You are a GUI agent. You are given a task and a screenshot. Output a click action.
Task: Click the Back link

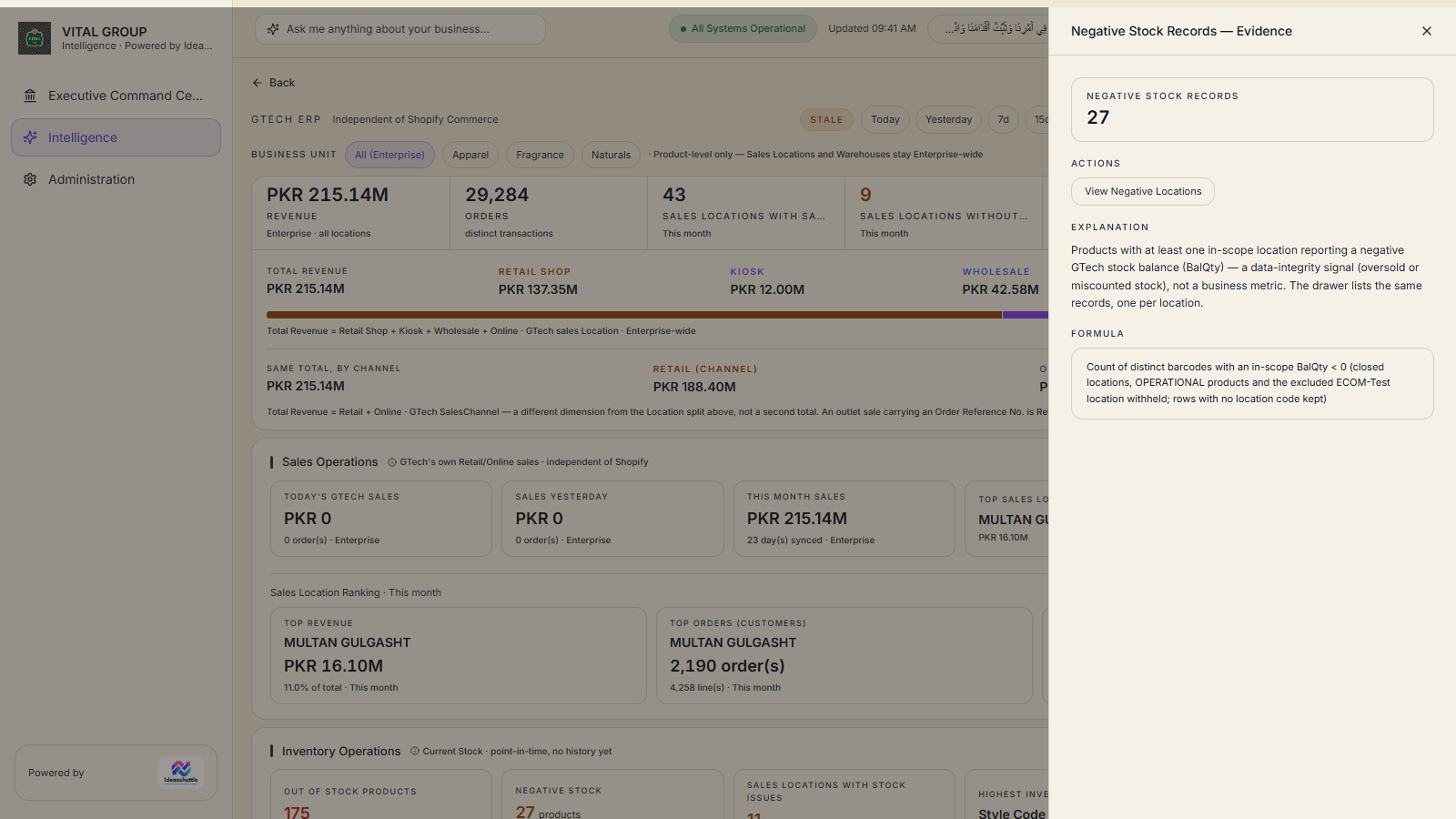[x=273, y=83]
